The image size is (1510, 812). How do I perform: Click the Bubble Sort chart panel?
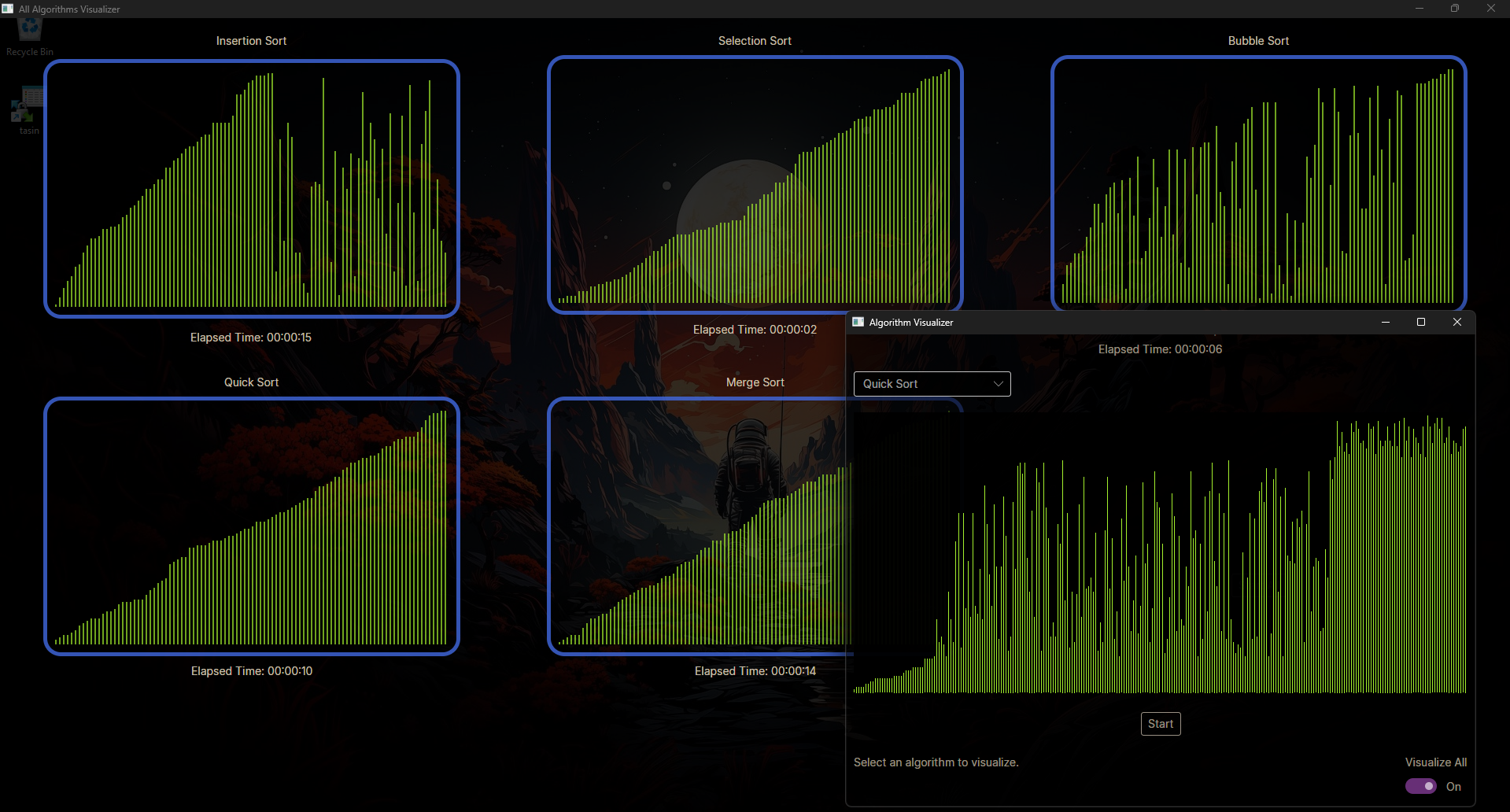tap(1259, 184)
